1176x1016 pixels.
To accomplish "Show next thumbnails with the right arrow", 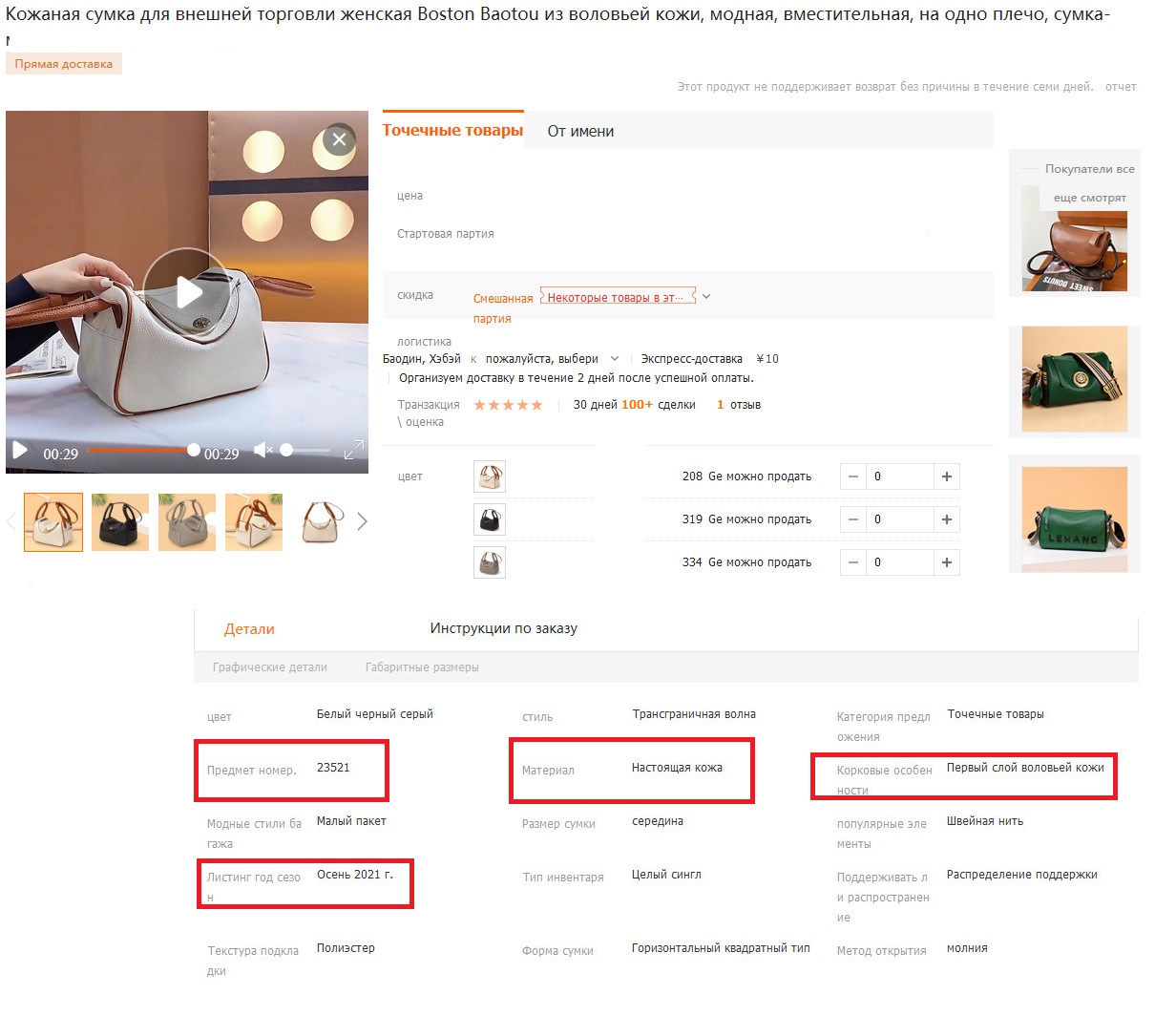I will (362, 521).
